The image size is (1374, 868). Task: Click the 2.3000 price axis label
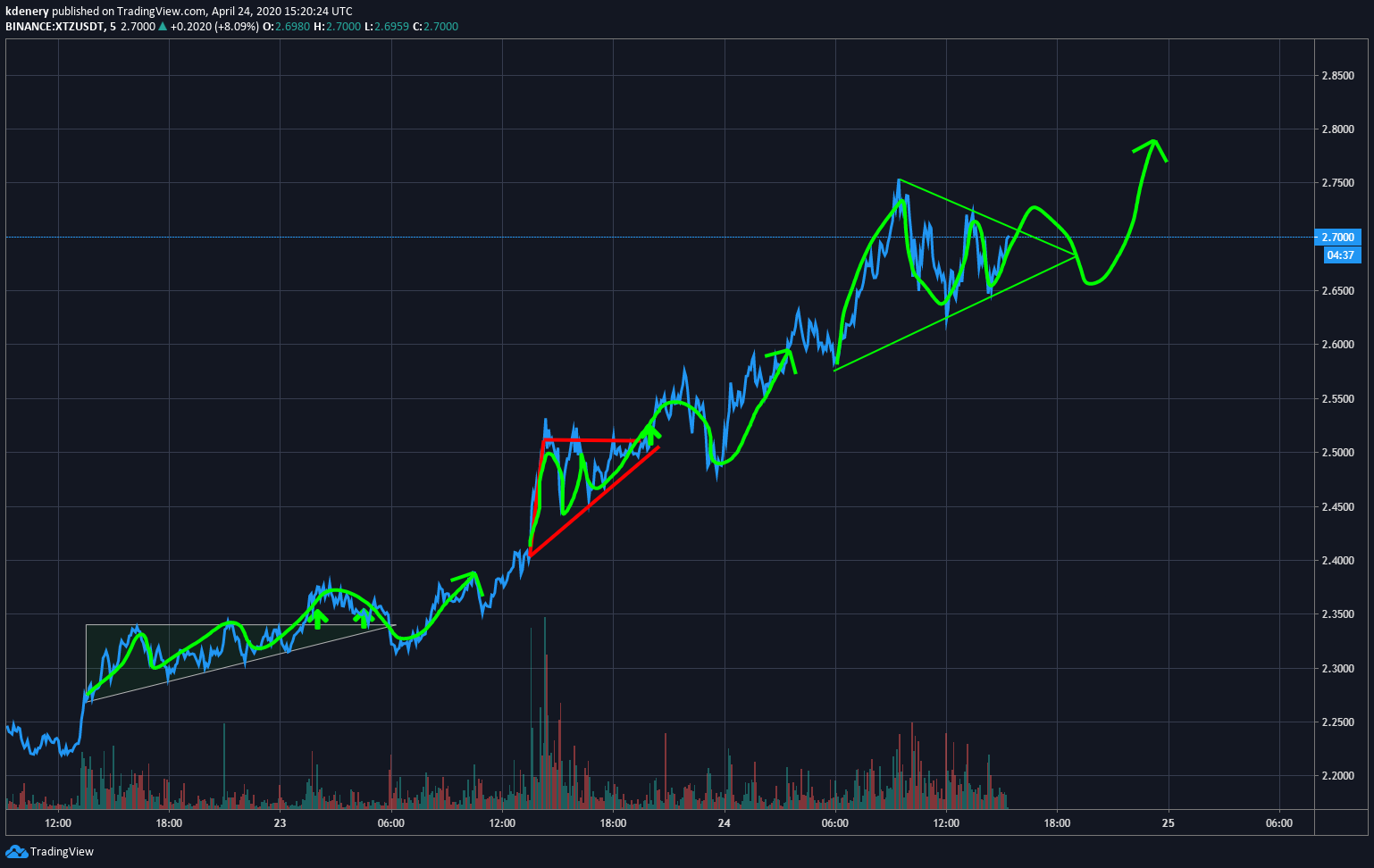[1337, 669]
